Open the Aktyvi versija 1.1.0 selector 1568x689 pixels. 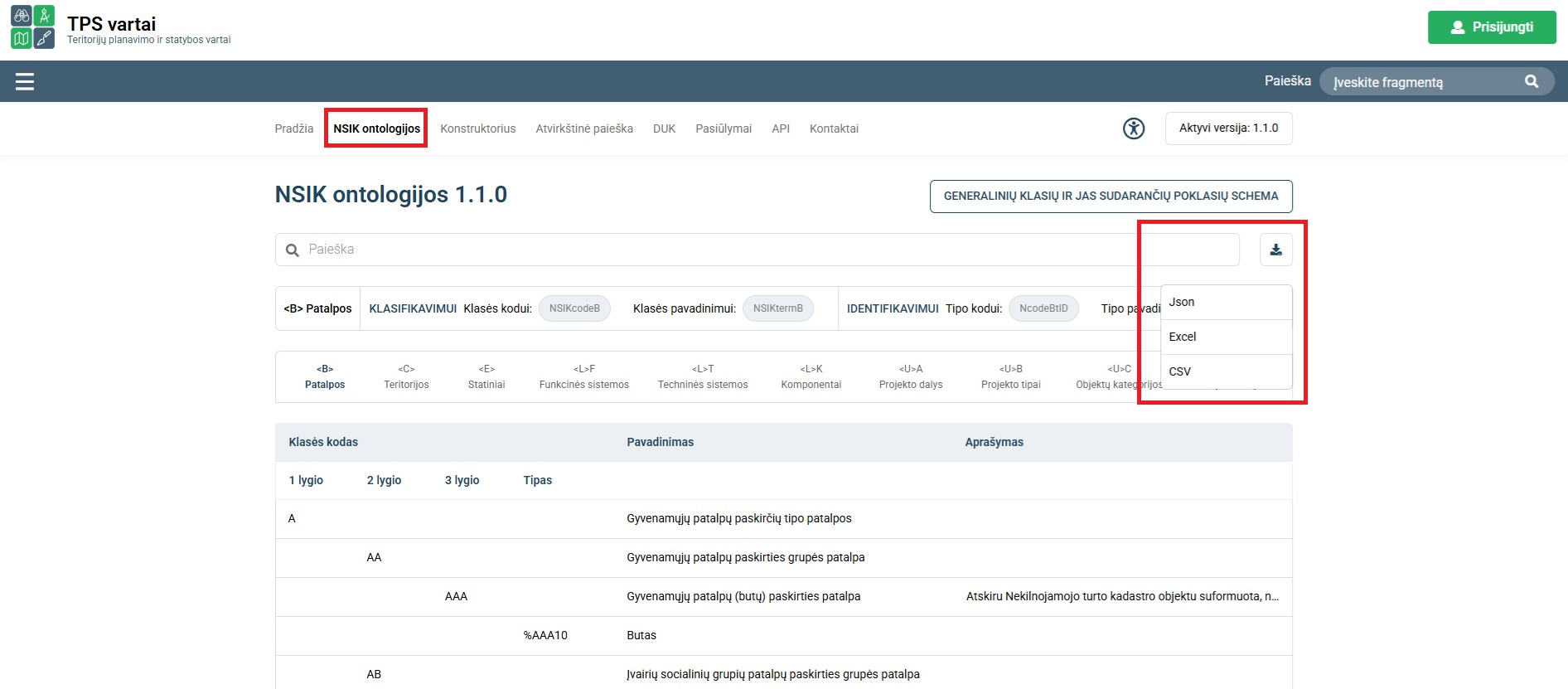click(1228, 129)
